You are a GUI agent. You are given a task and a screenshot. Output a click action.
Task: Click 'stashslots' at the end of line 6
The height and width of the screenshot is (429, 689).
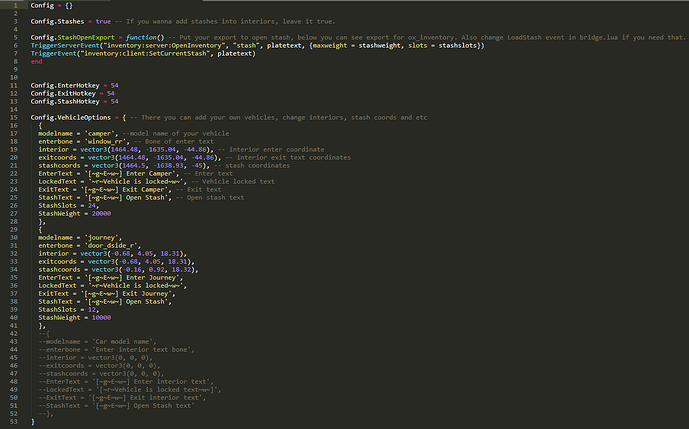point(458,45)
